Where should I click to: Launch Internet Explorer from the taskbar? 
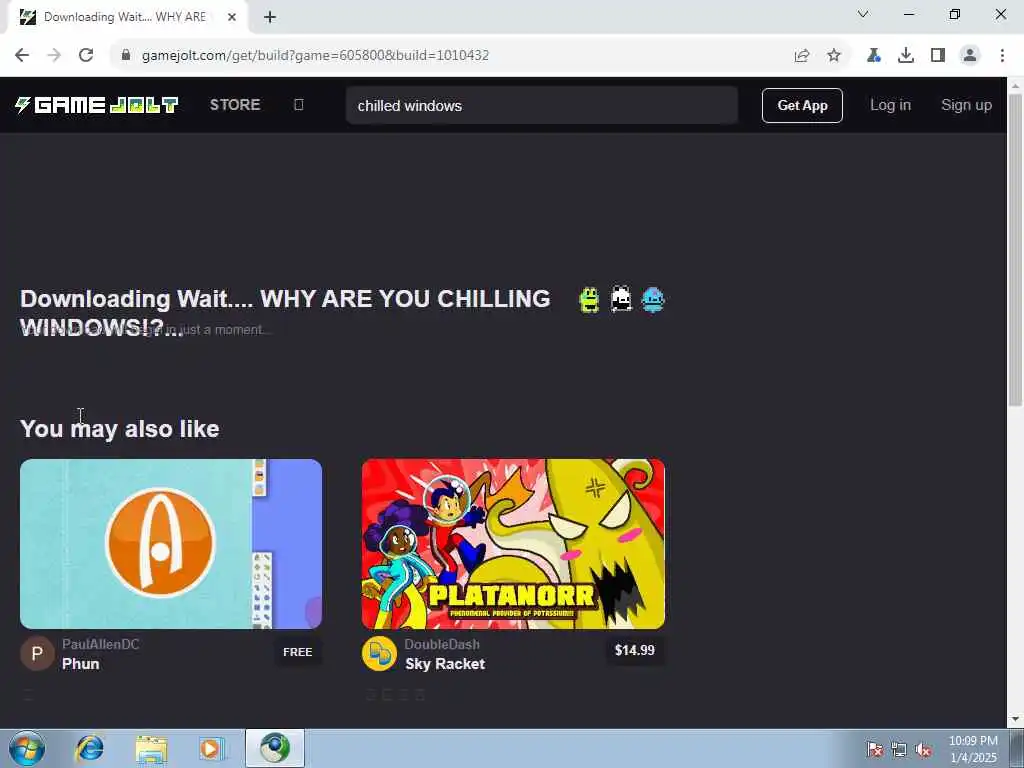point(89,748)
